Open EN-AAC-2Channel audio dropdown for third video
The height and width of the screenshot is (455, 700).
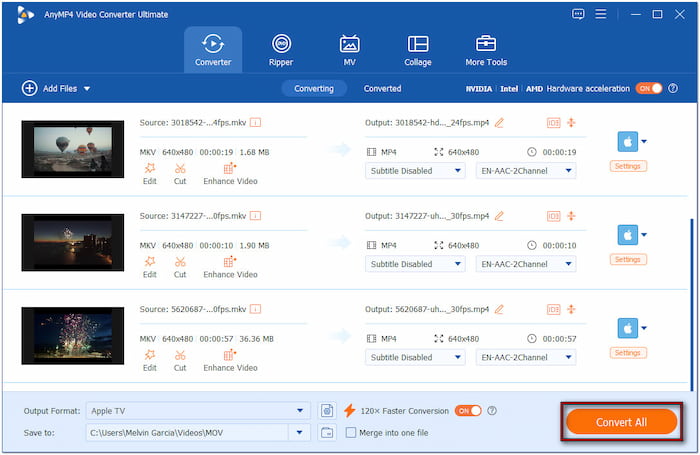click(525, 357)
